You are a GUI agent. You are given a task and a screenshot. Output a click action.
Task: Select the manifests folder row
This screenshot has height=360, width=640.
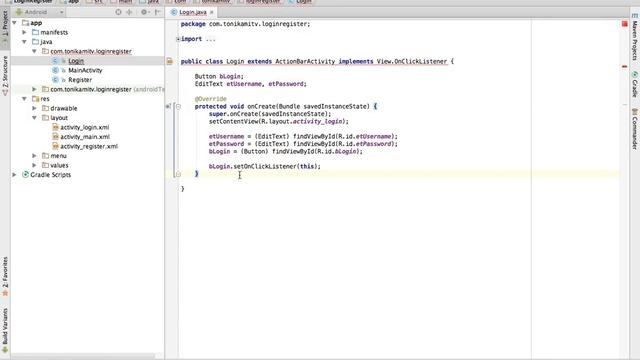[x=87, y=32]
